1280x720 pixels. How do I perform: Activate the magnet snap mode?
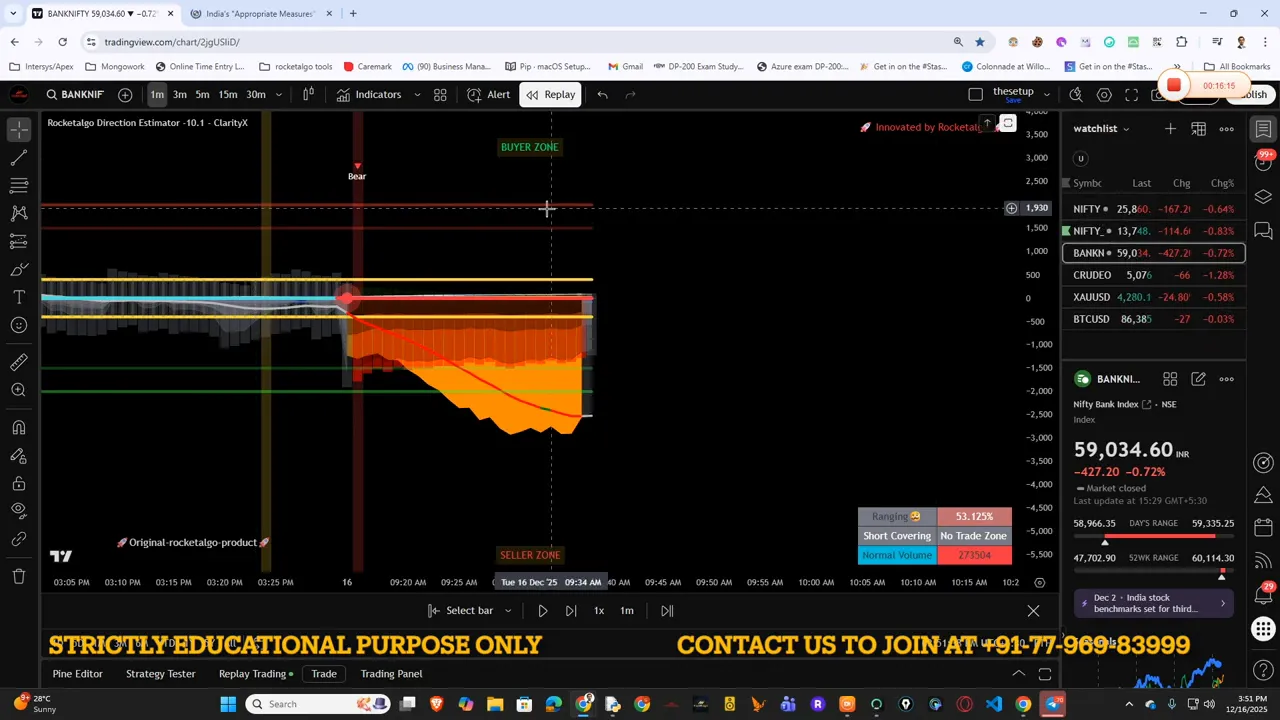tap(18, 427)
